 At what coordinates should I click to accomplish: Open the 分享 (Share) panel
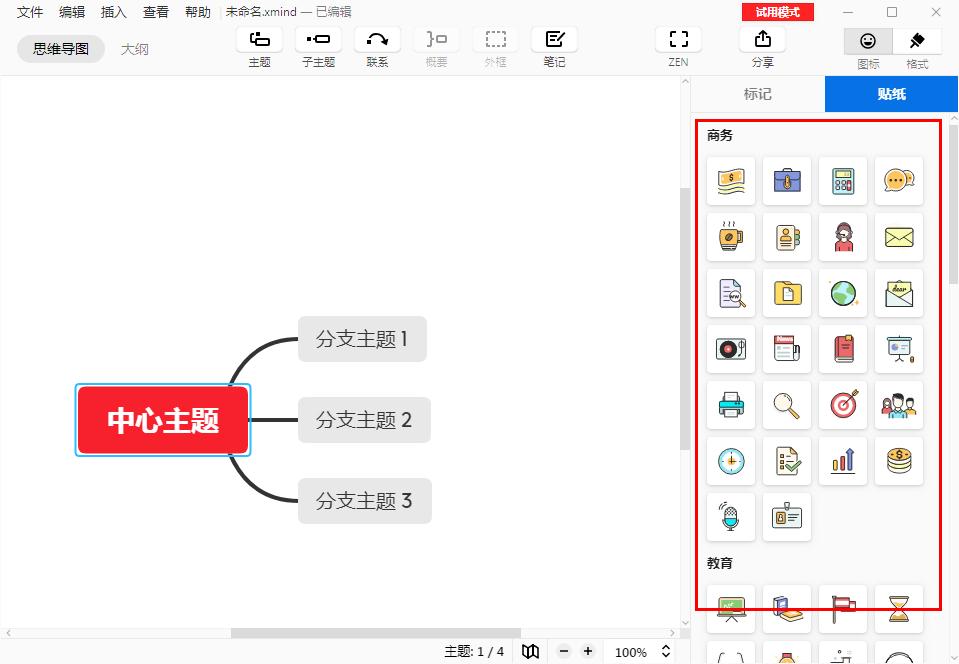click(762, 44)
